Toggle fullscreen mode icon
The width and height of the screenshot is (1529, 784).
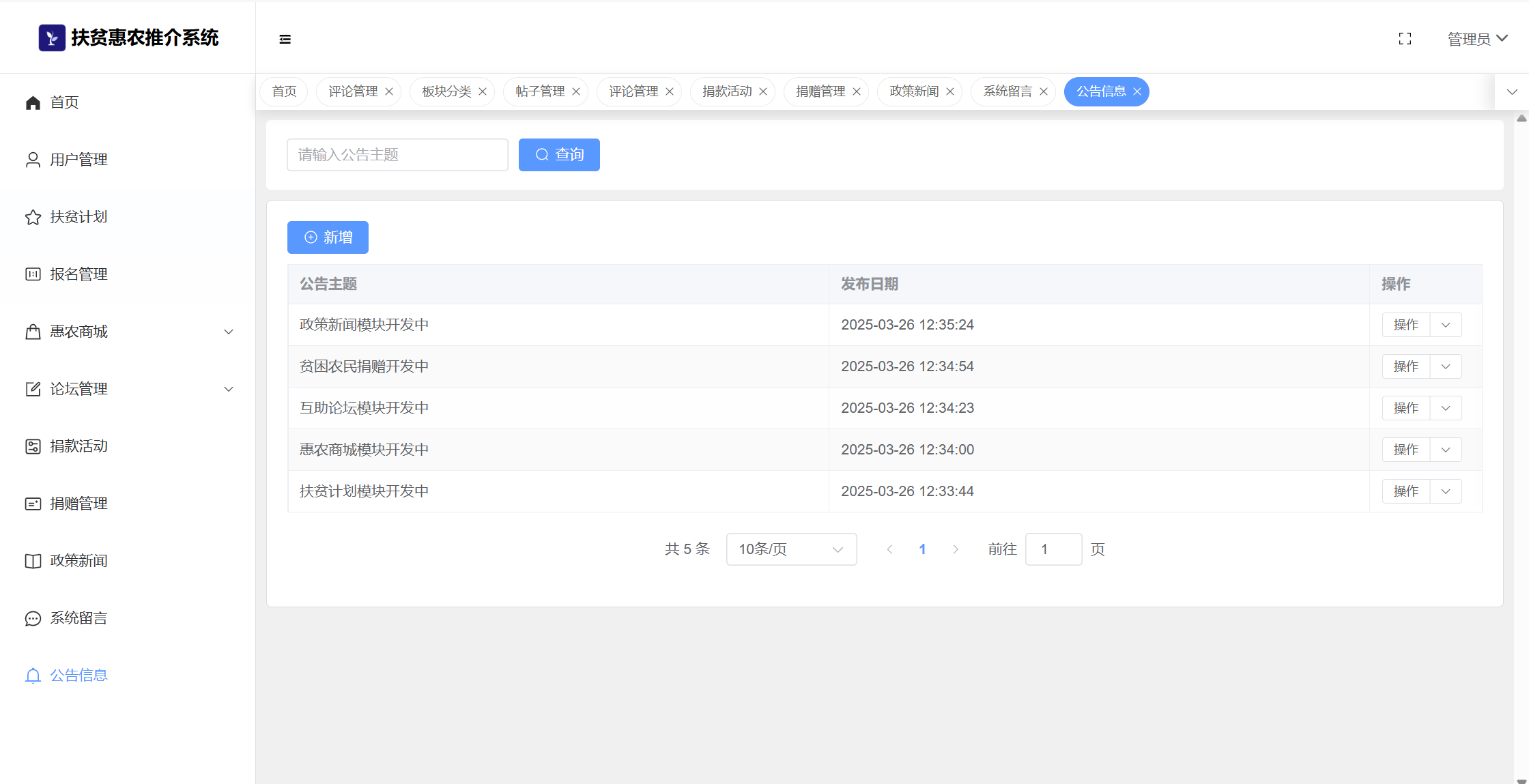pos(1405,39)
